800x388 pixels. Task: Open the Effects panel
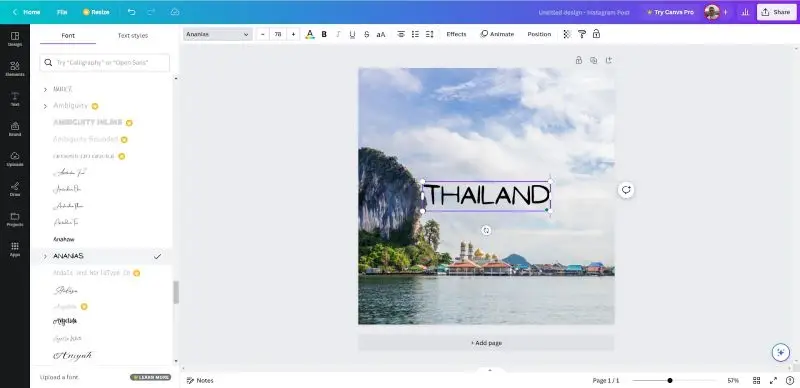coord(456,34)
